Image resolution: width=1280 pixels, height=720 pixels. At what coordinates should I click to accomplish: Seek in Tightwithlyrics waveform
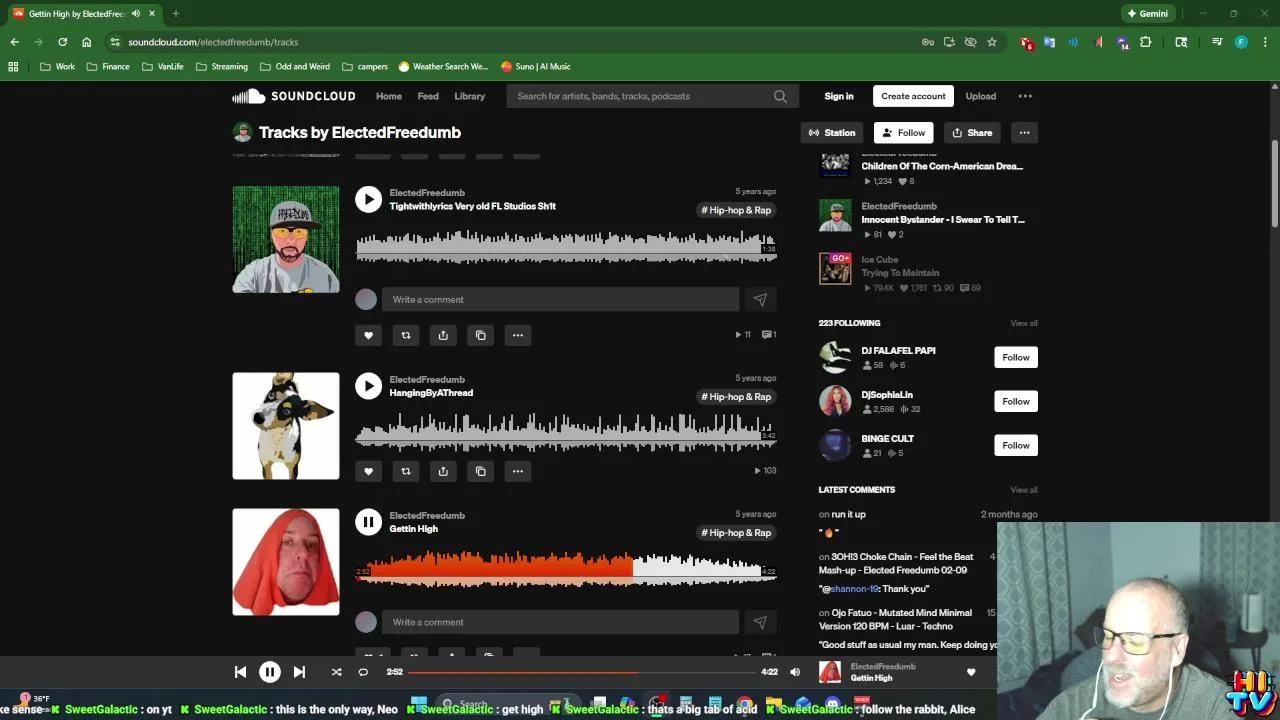(566, 247)
